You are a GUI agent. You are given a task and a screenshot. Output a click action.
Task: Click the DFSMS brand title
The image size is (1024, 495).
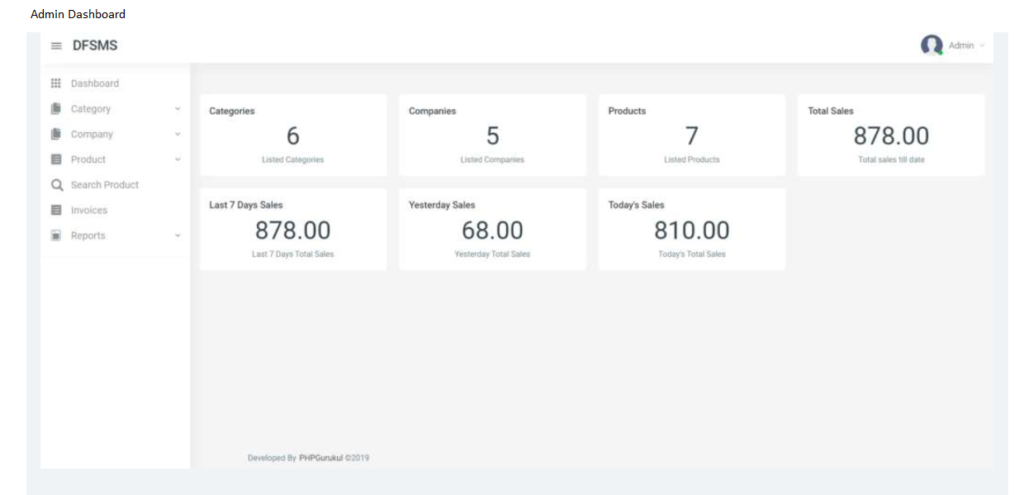pyautogui.click(x=95, y=46)
